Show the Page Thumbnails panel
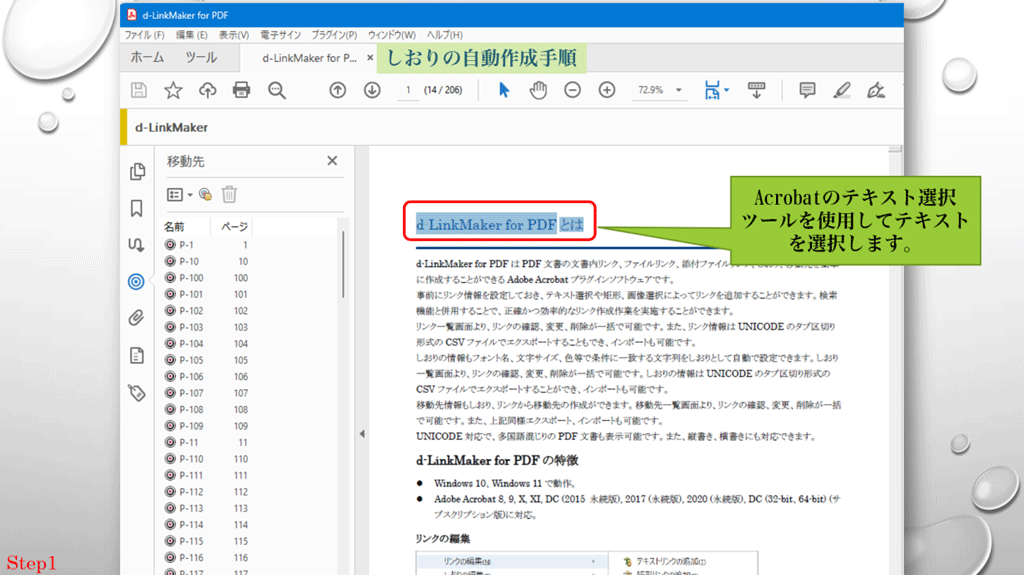Image resolution: width=1024 pixels, height=575 pixels. click(x=137, y=172)
